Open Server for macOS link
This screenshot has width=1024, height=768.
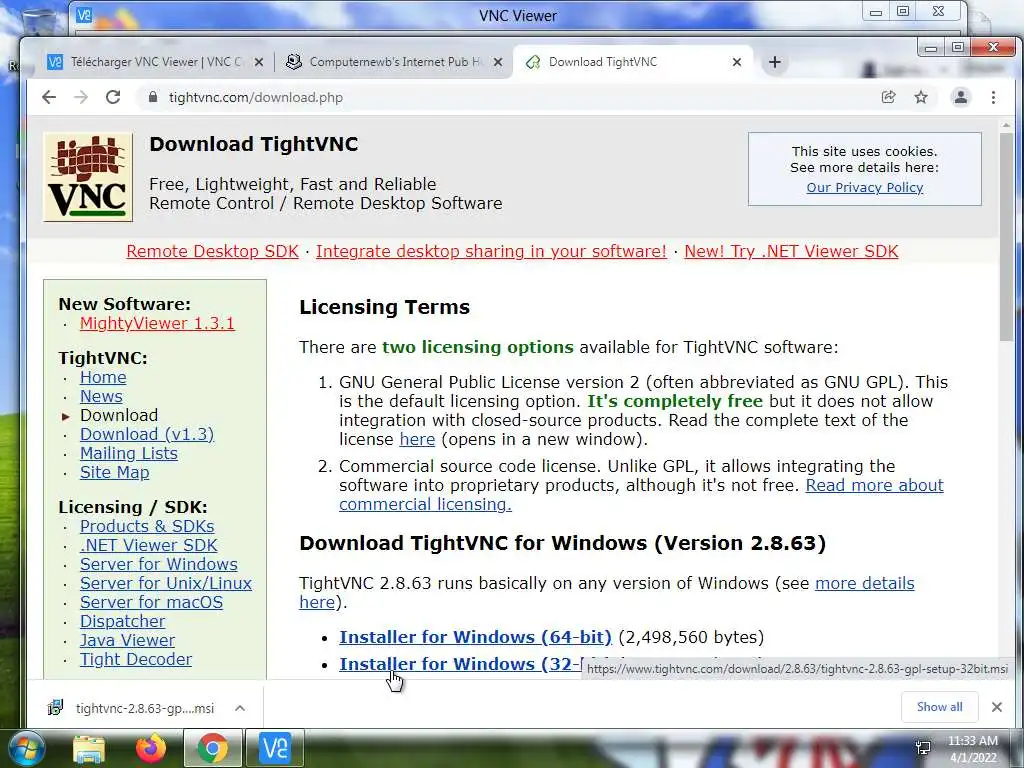coord(152,602)
